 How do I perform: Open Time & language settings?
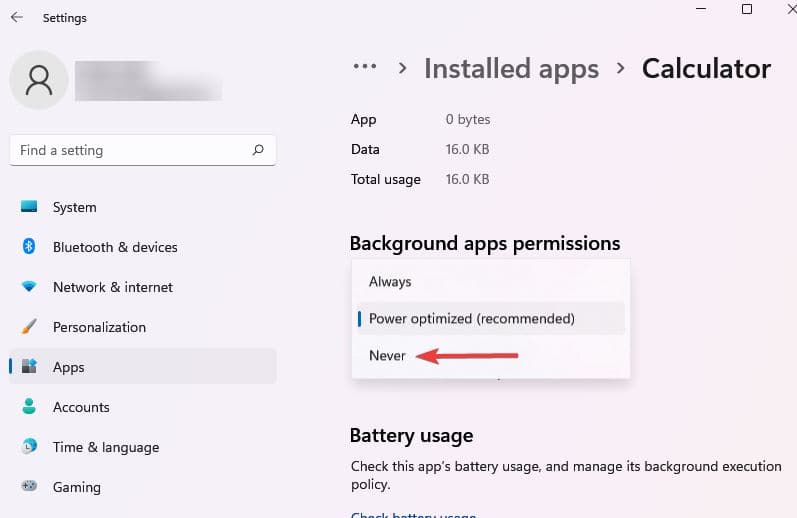tap(105, 447)
